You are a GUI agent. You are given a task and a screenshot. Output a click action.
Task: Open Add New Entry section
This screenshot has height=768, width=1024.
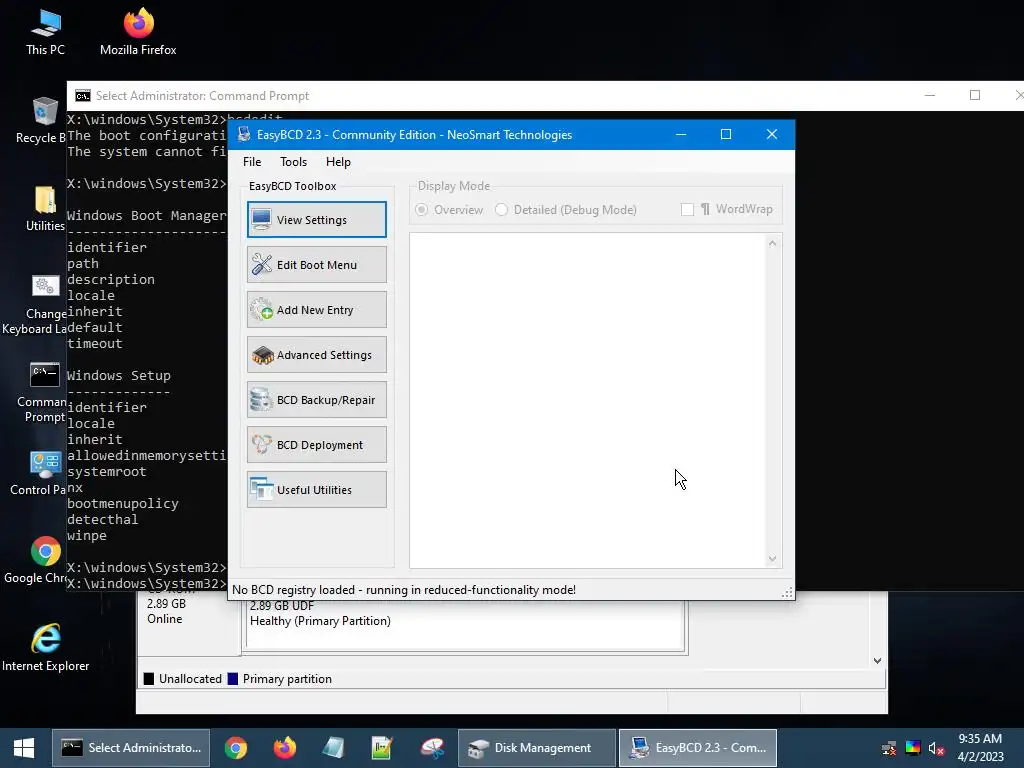[317, 310]
